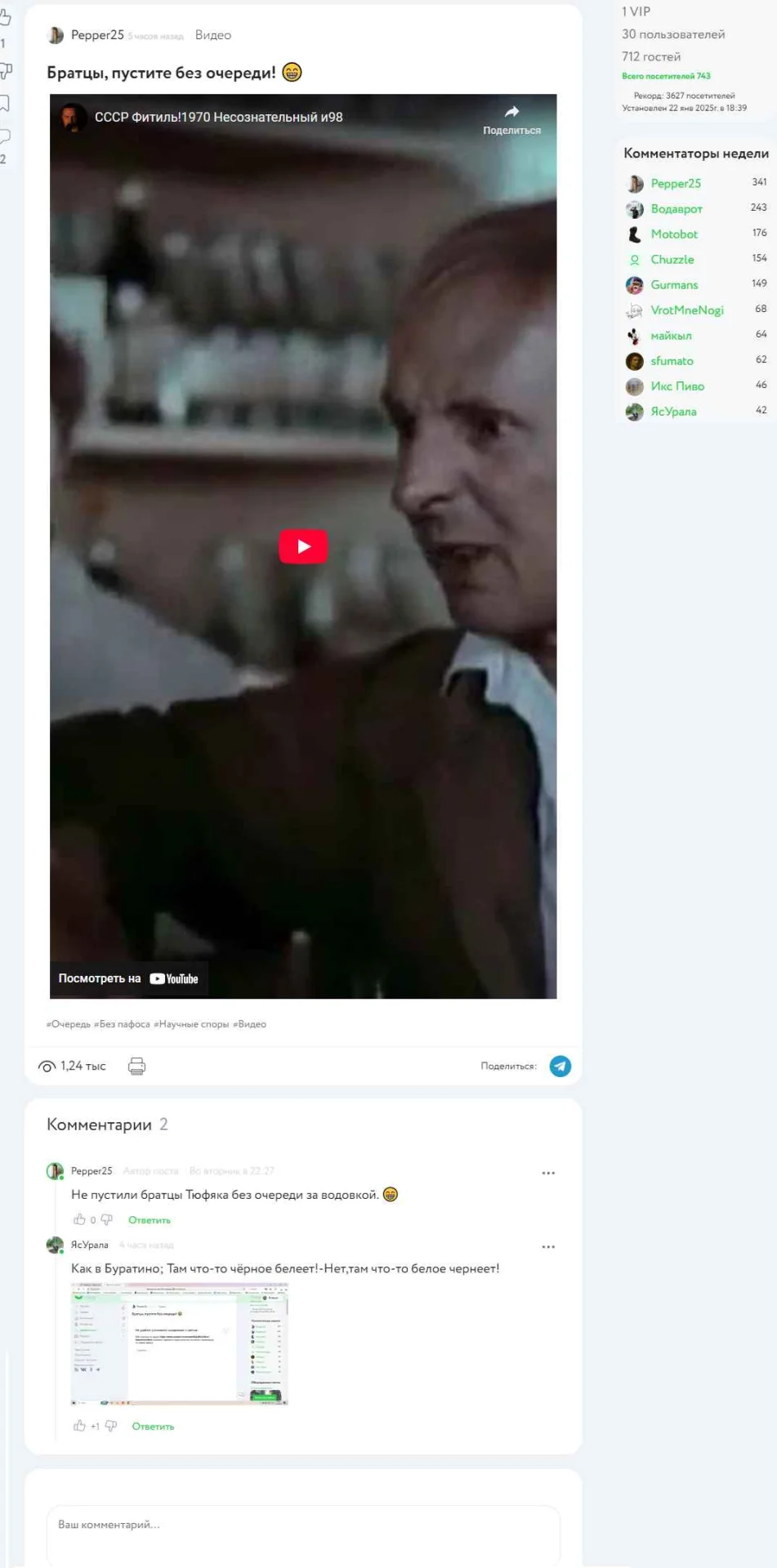Open Водаврот profile in commentators list
This screenshot has height=1568, width=777.
coord(677,209)
